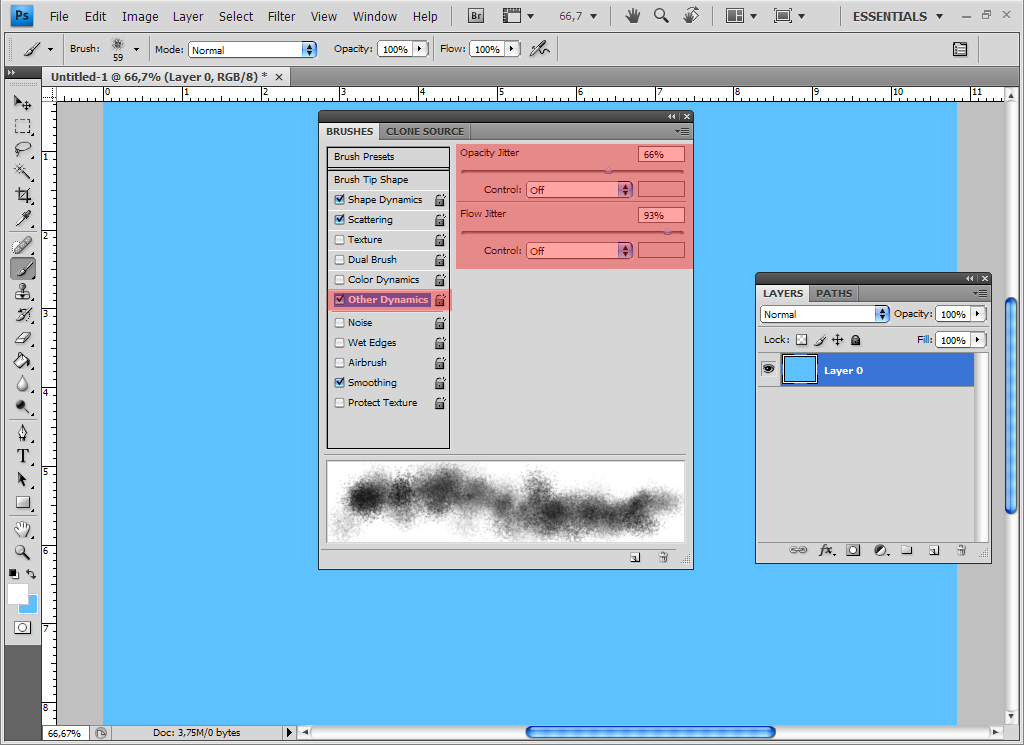Enable the Dual Brush checkbox

tap(340, 259)
